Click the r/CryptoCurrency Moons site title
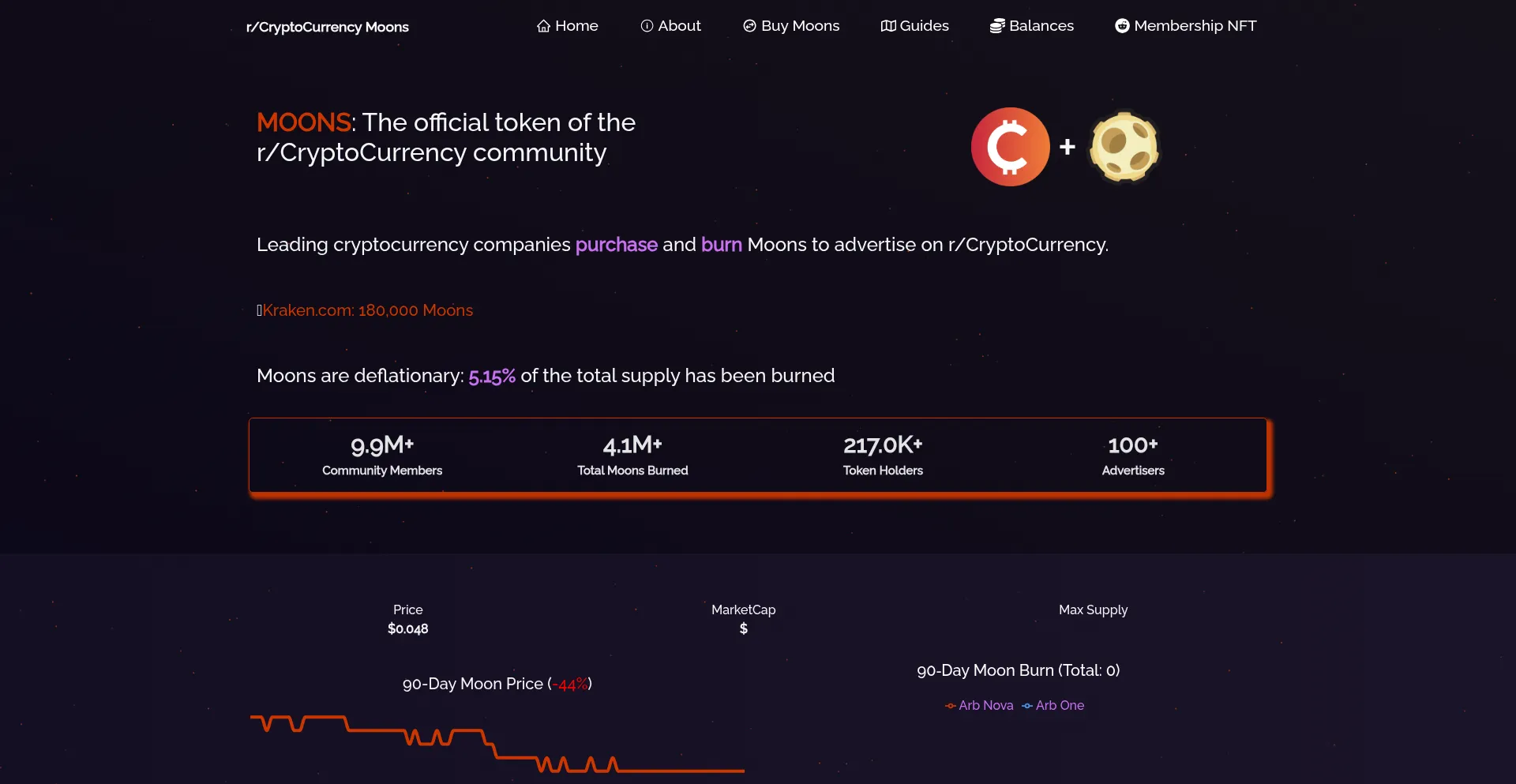Screen dimensions: 1516x784 pos(327,26)
